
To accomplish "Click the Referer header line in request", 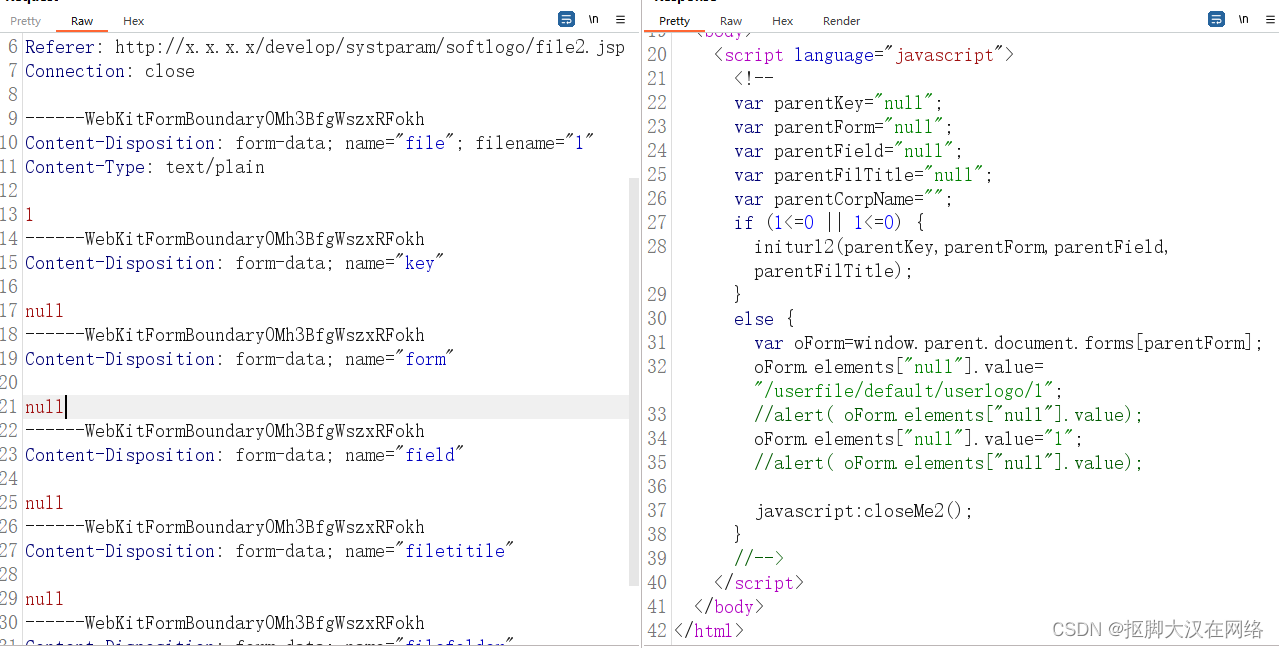I will tap(325, 47).
